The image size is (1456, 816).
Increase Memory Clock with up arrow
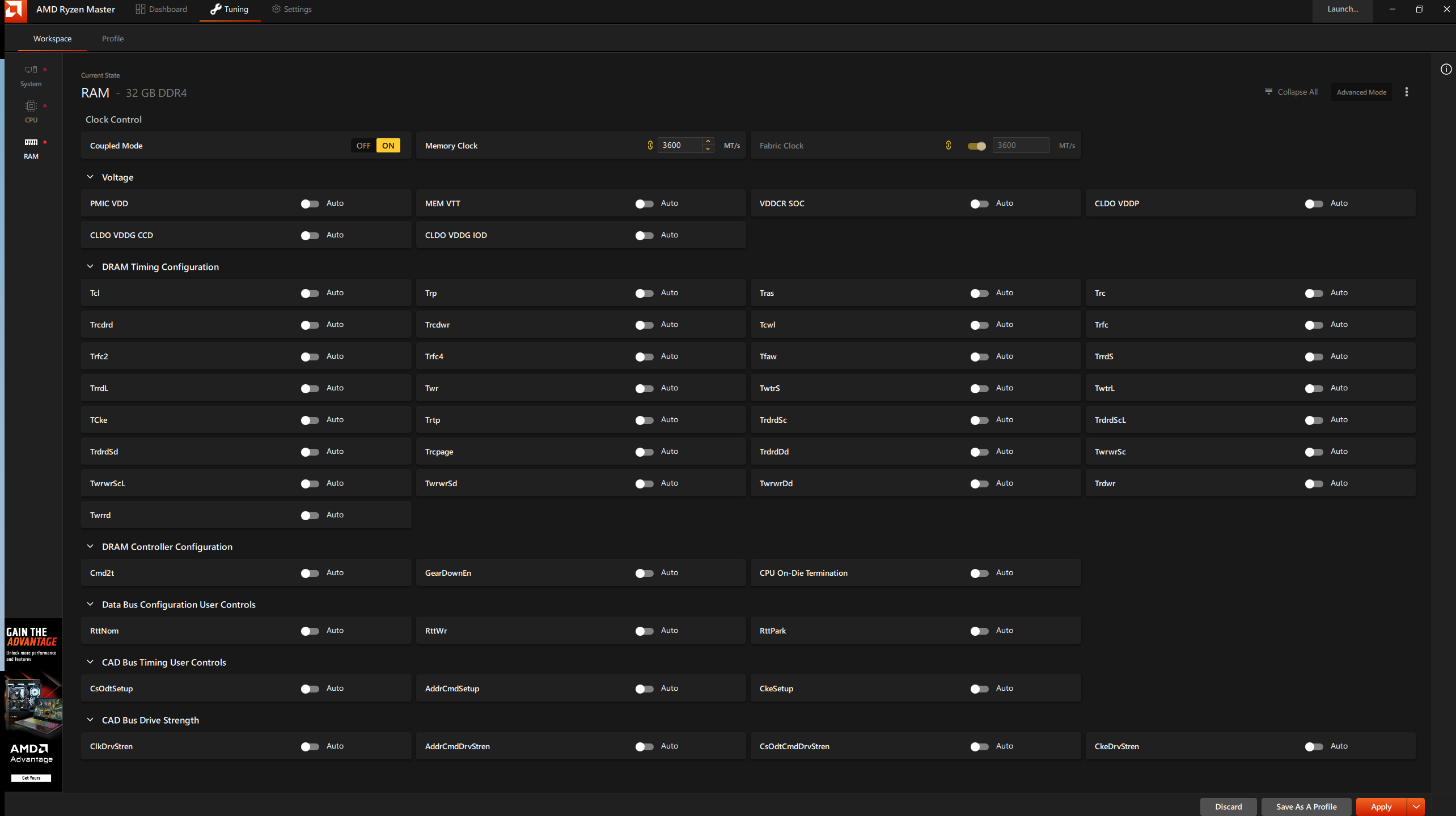point(708,141)
